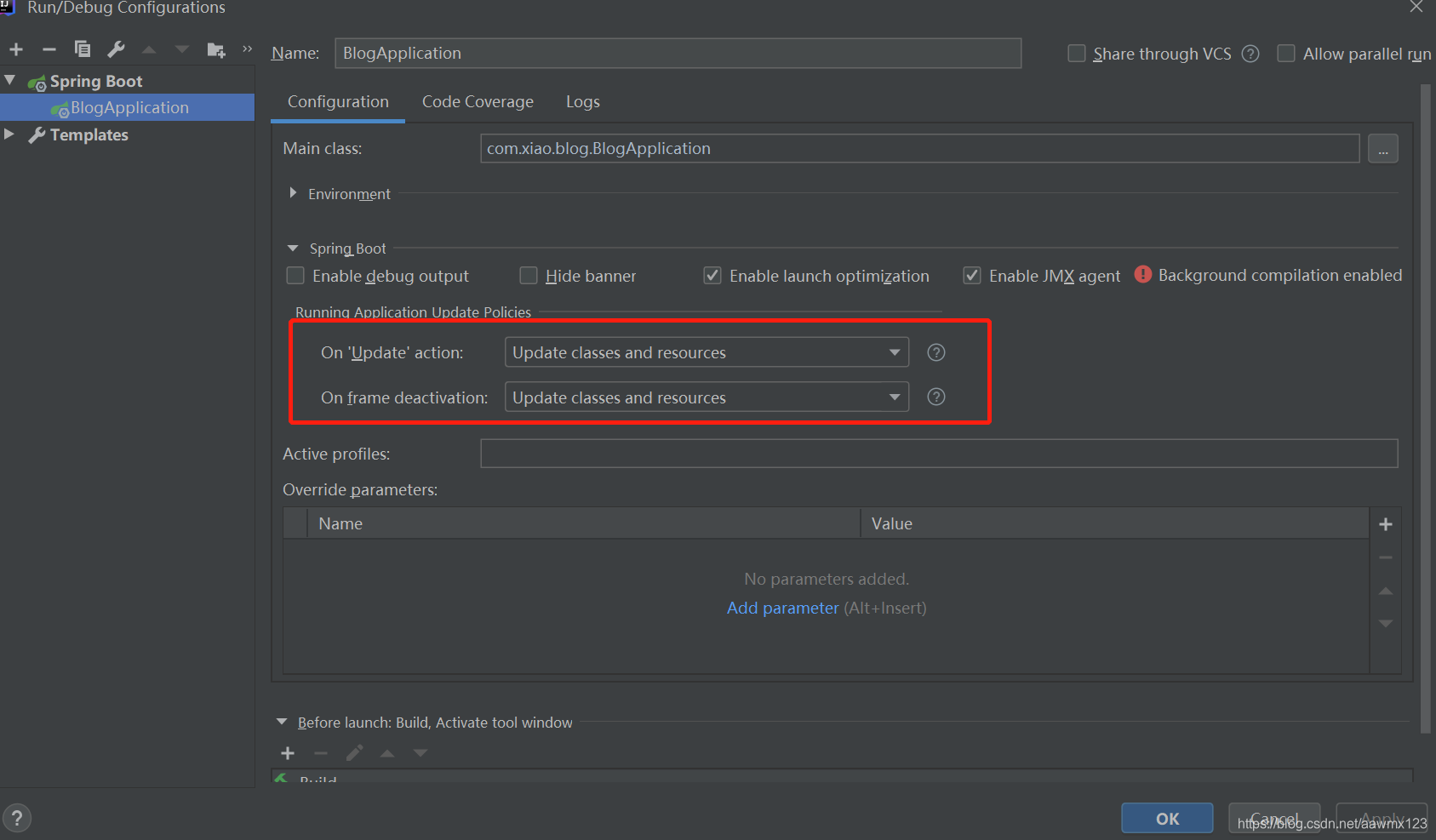This screenshot has height=840, width=1436.
Task: Switch to Code Coverage tab
Action: (478, 102)
